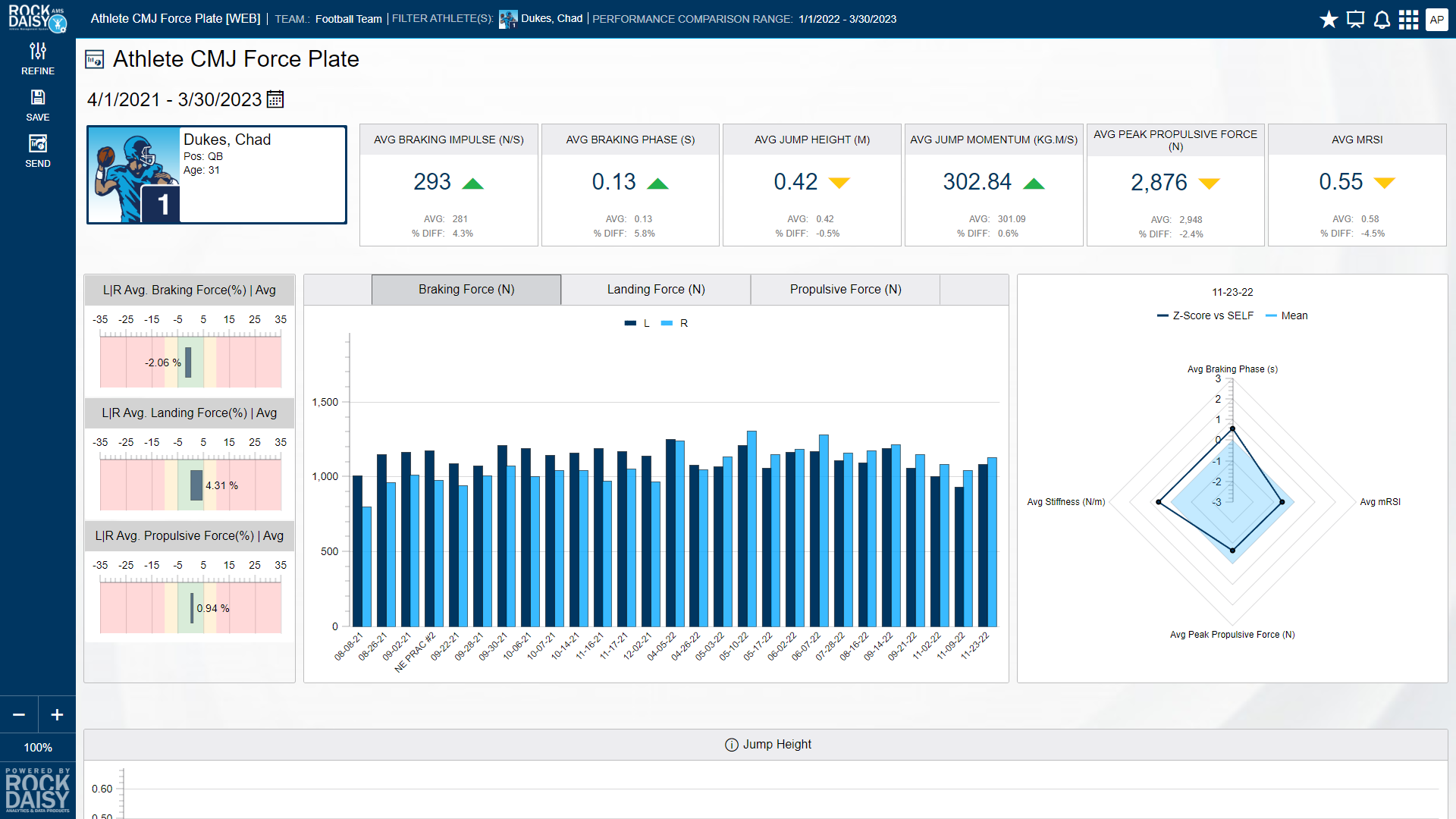Open notifications bell

(1382, 20)
